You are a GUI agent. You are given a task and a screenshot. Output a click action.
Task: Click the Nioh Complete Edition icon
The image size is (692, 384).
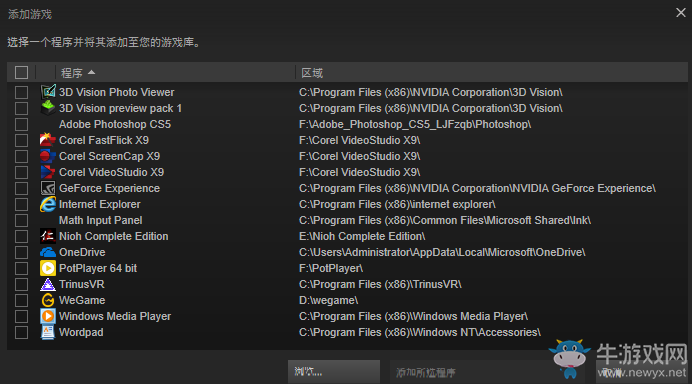tap(48, 236)
